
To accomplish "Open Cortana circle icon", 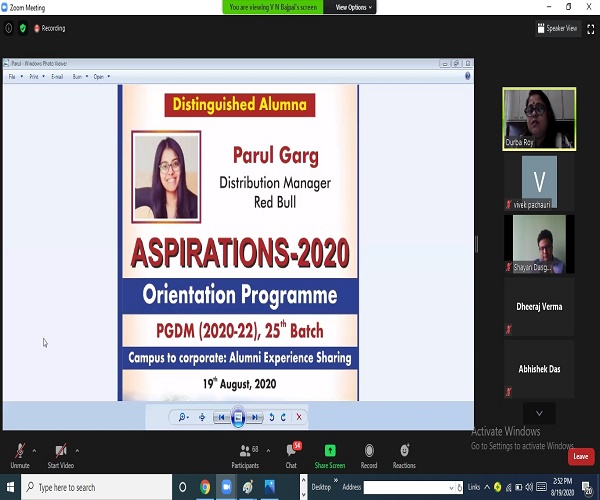I will click(x=183, y=487).
